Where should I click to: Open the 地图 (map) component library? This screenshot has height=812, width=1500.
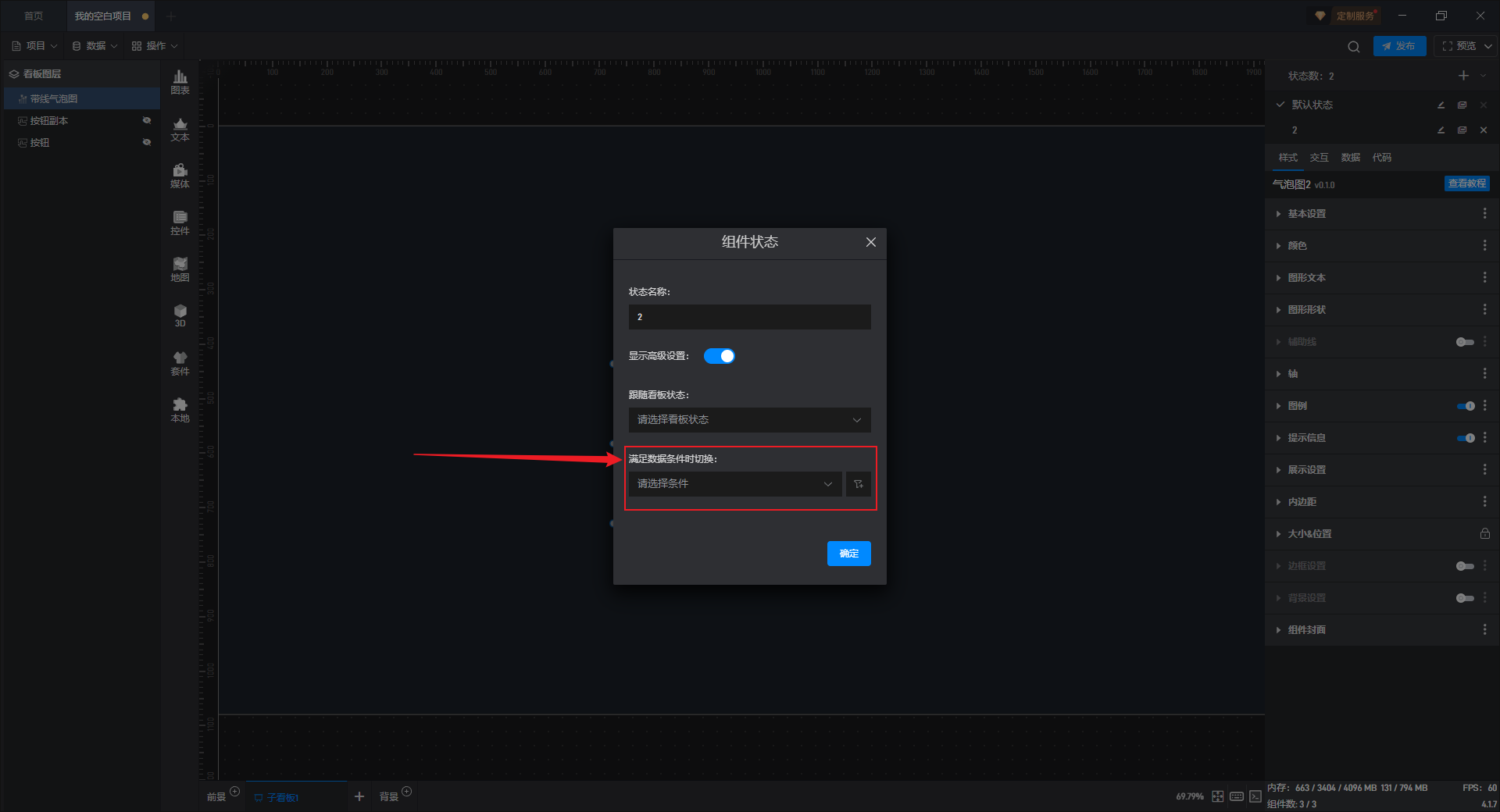[180, 269]
